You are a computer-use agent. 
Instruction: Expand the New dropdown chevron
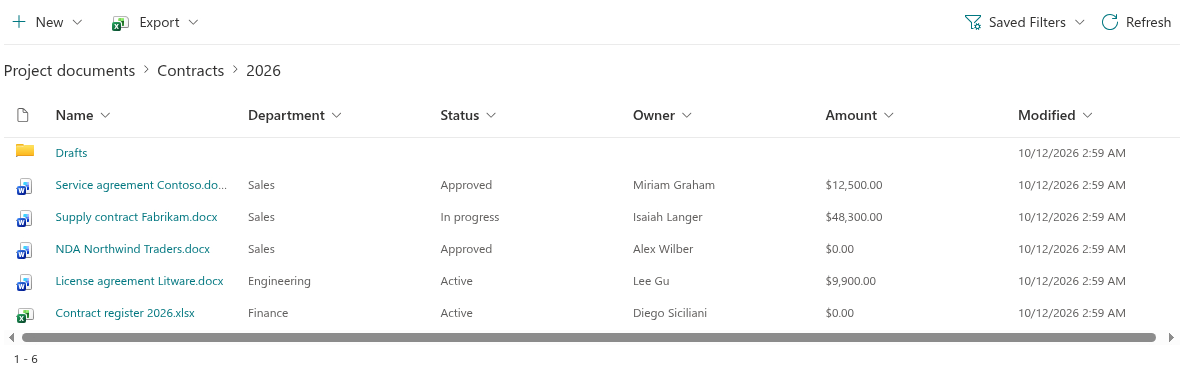pos(77,23)
